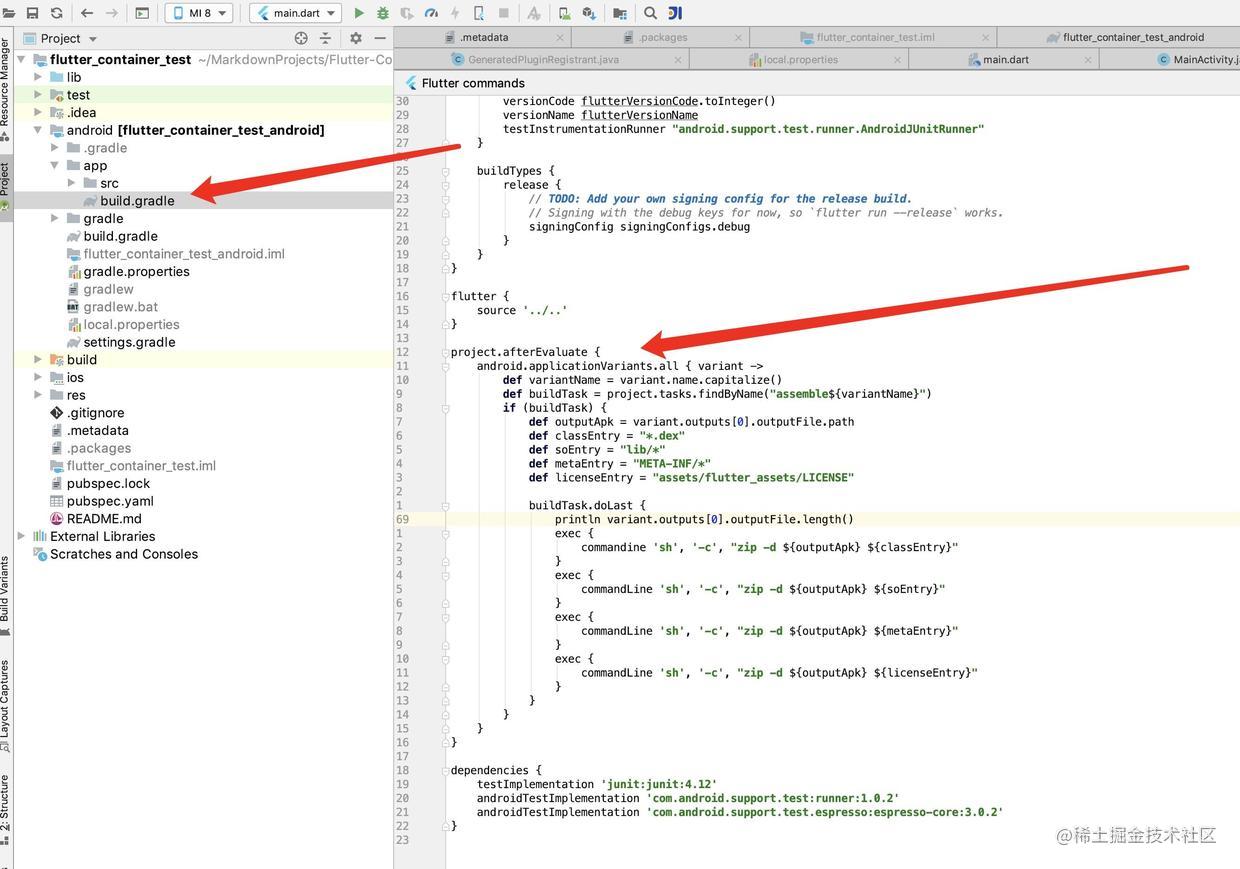This screenshot has height=869, width=1240.
Task: Open the Layout Captures tool window
Action: click(x=5, y=705)
